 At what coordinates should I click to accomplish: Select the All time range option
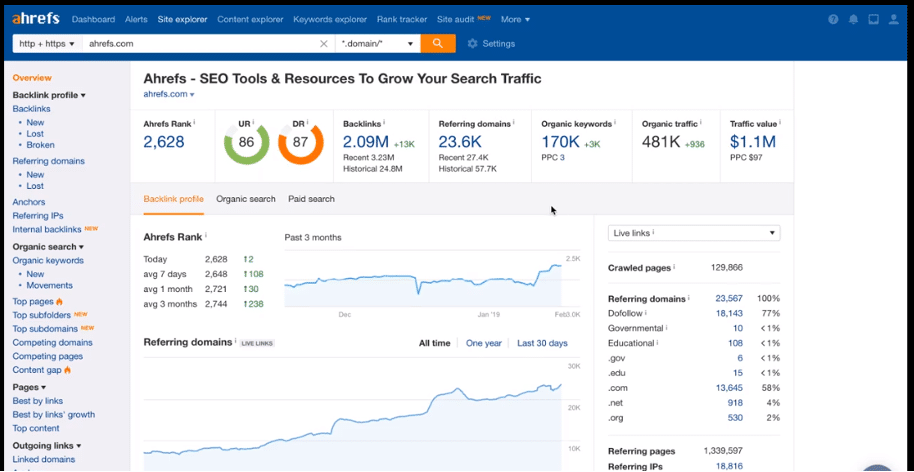(434, 343)
